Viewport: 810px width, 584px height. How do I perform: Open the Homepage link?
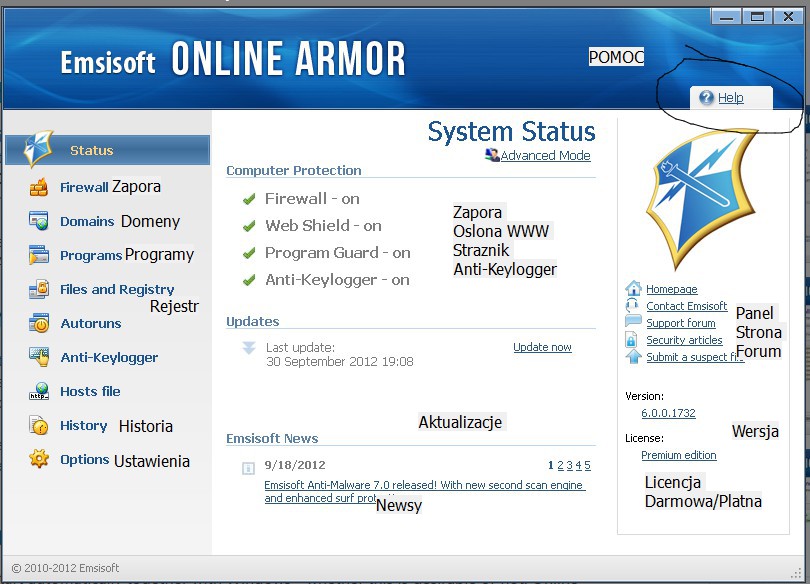[672, 289]
